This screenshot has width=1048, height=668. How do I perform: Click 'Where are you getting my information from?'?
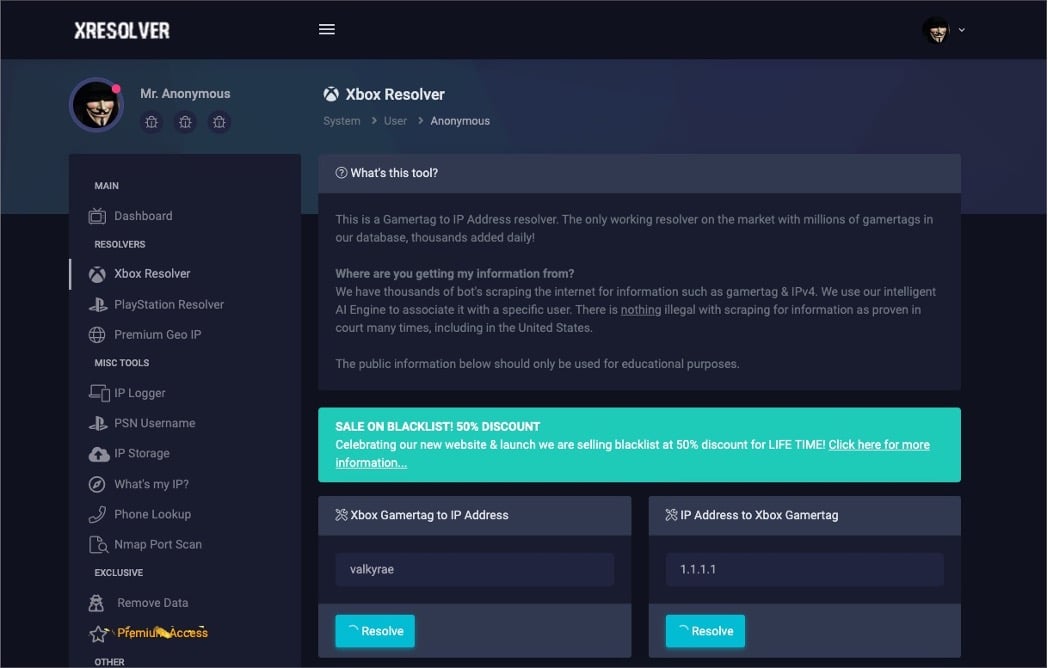tap(454, 273)
